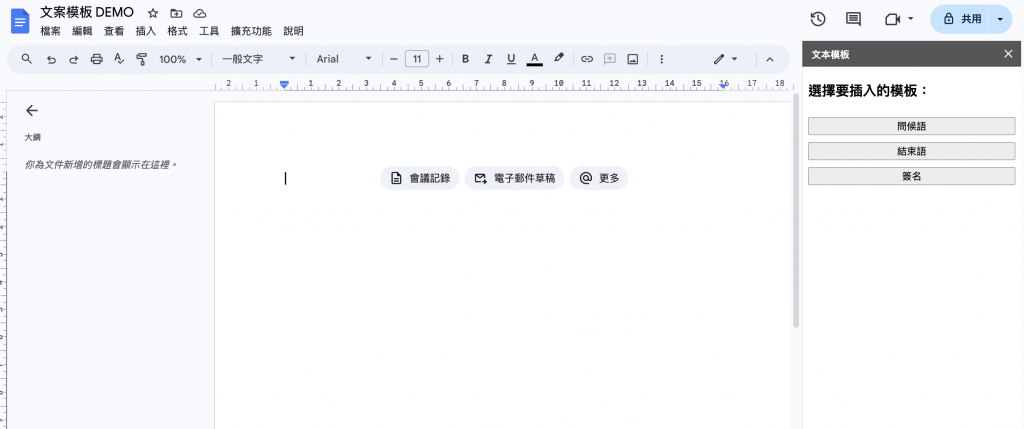The height and width of the screenshot is (429, 1024).
Task: Increase font size with plus
Action: (440, 59)
